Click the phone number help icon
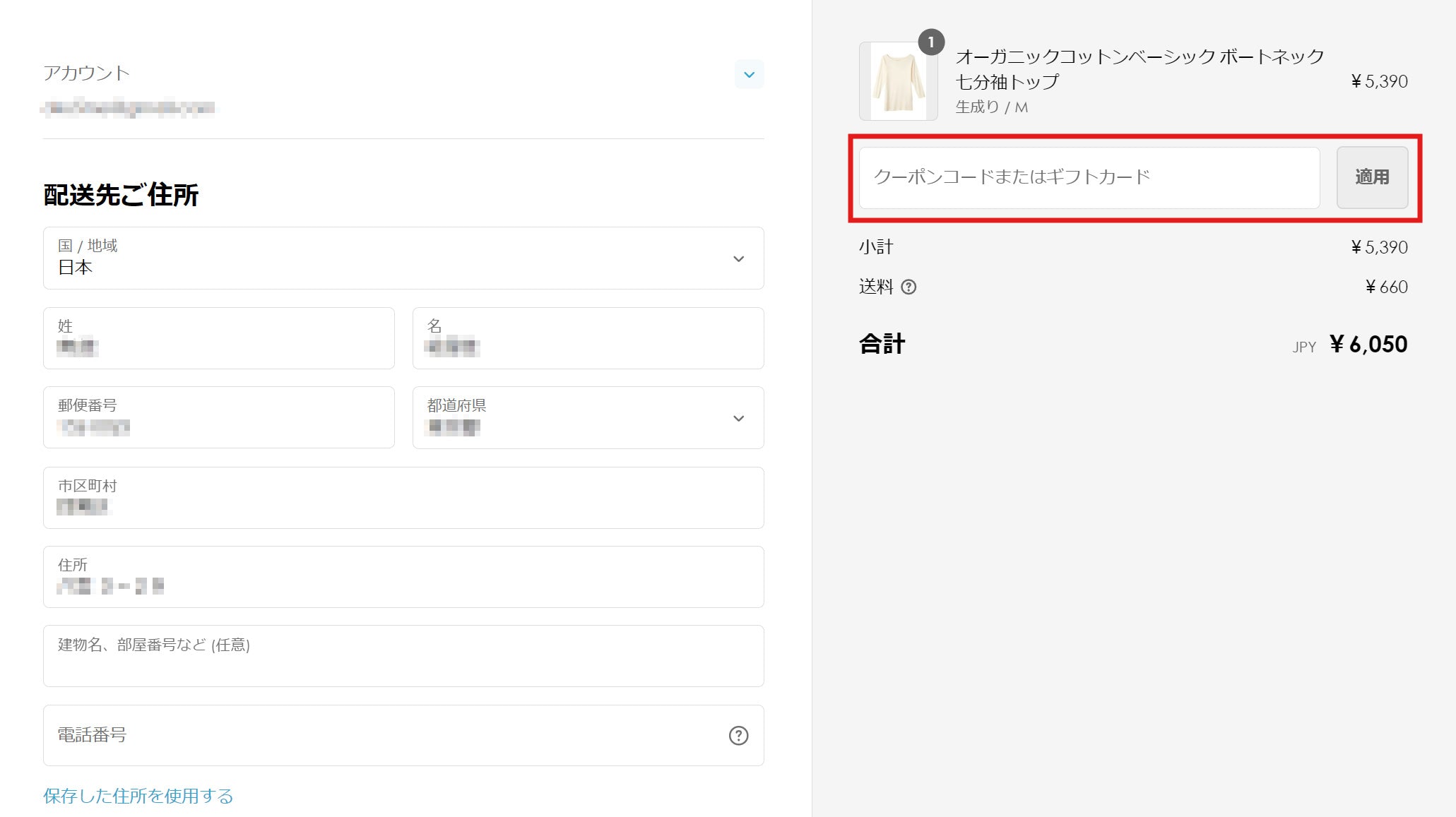 coord(738,736)
